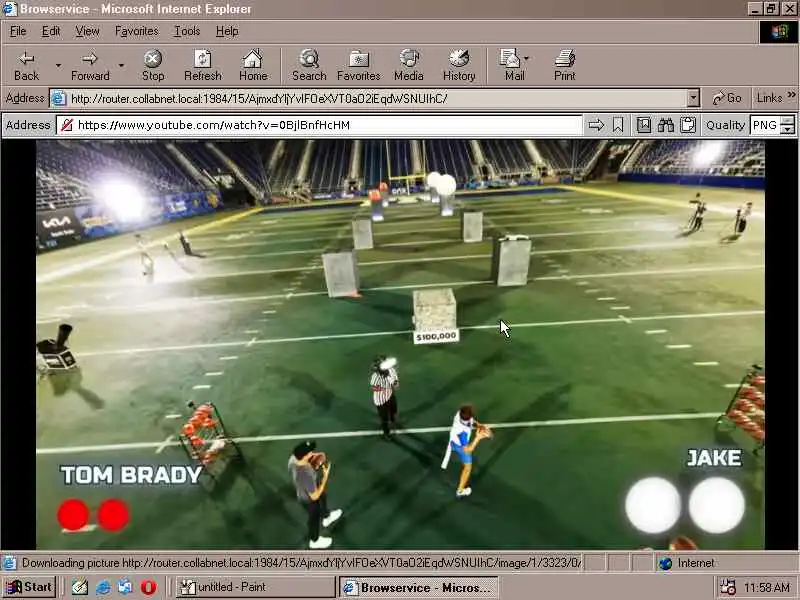The image size is (800, 600).
Task: Click the Downloading picture status bar text
Action: (302, 563)
